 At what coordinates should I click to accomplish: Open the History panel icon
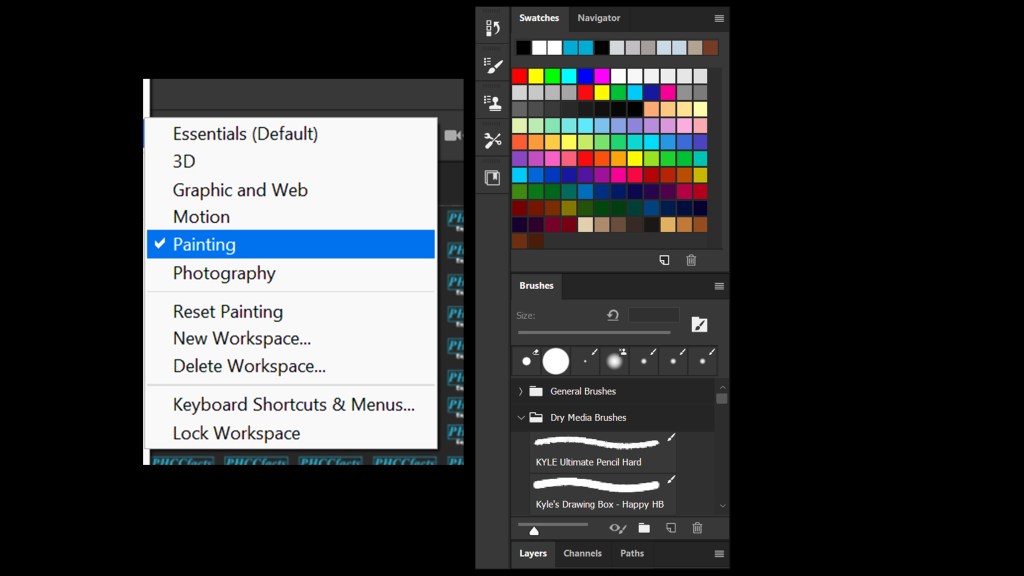(x=492, y=28)
